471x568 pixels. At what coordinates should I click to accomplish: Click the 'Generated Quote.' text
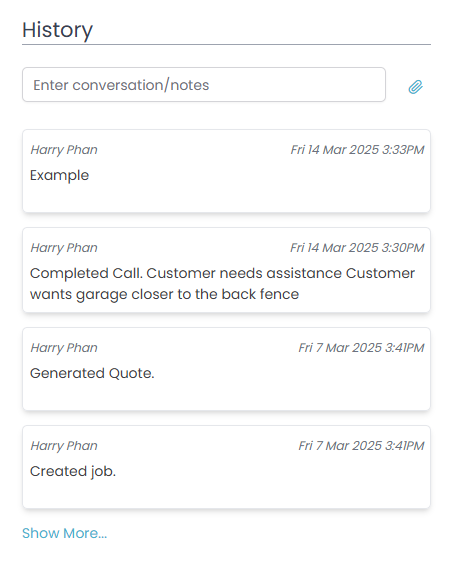[92, 373]
